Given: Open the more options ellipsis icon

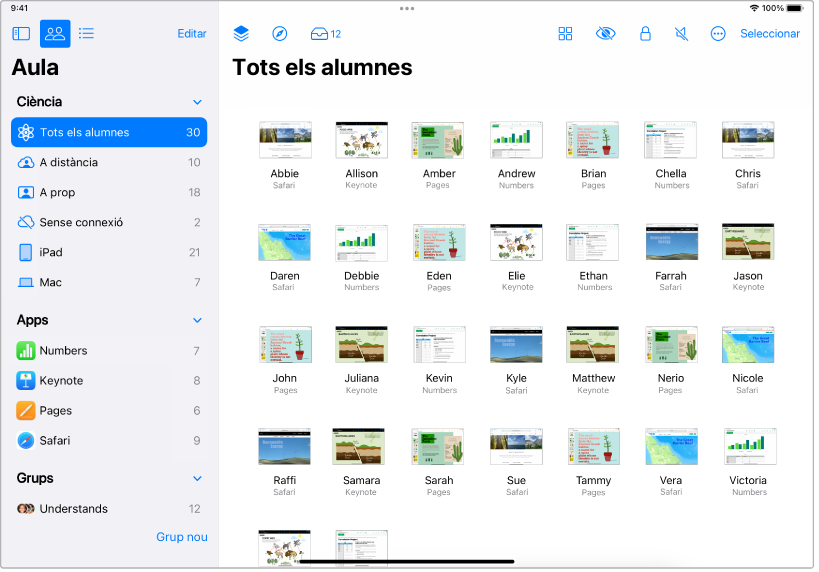Looking at the screenshot, I should coord(718,34).
